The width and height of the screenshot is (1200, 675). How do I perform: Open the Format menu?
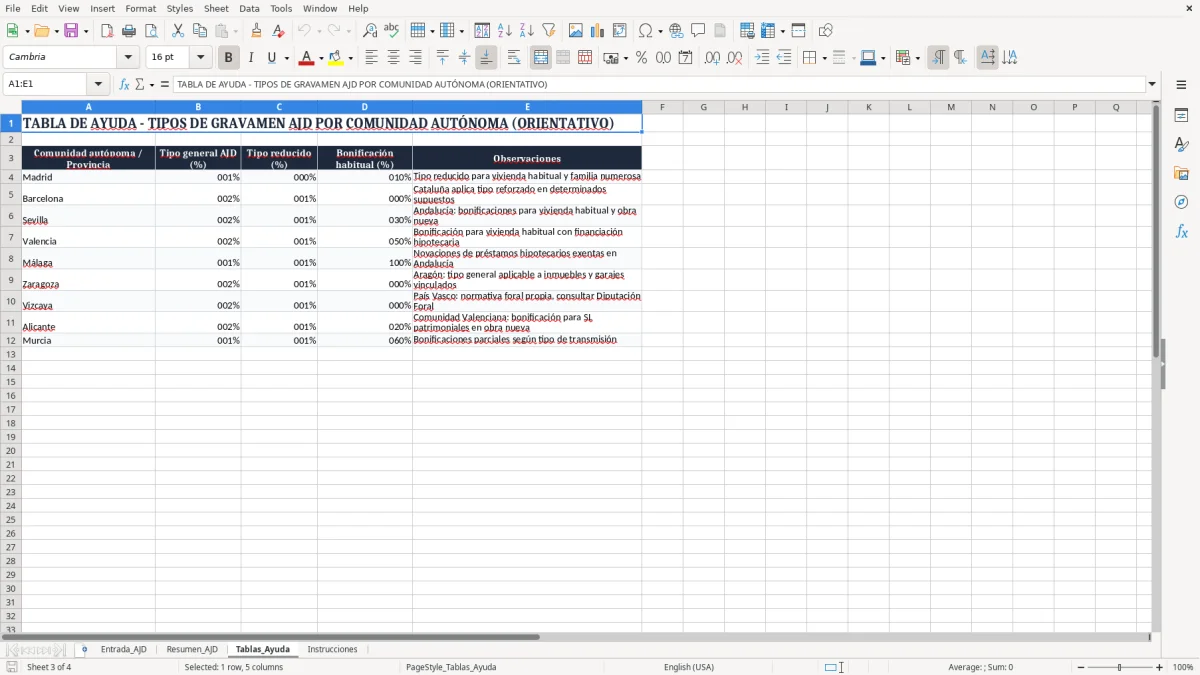(140, 8)
